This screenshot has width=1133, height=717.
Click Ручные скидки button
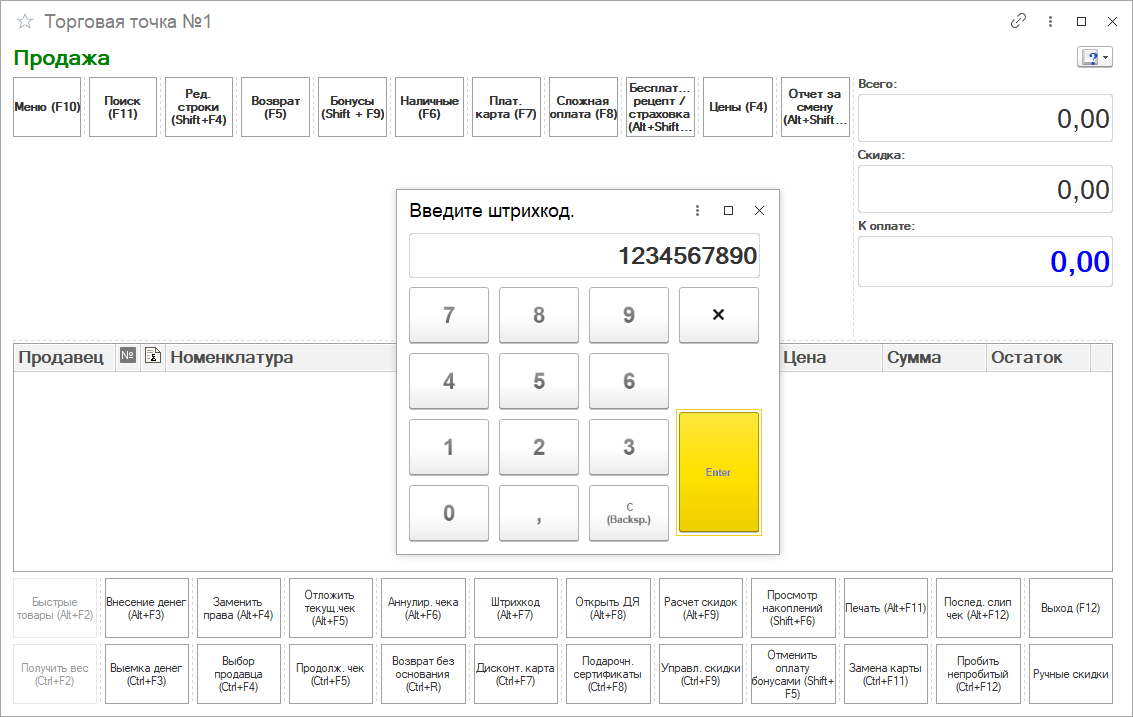[x=1071, y=674]
